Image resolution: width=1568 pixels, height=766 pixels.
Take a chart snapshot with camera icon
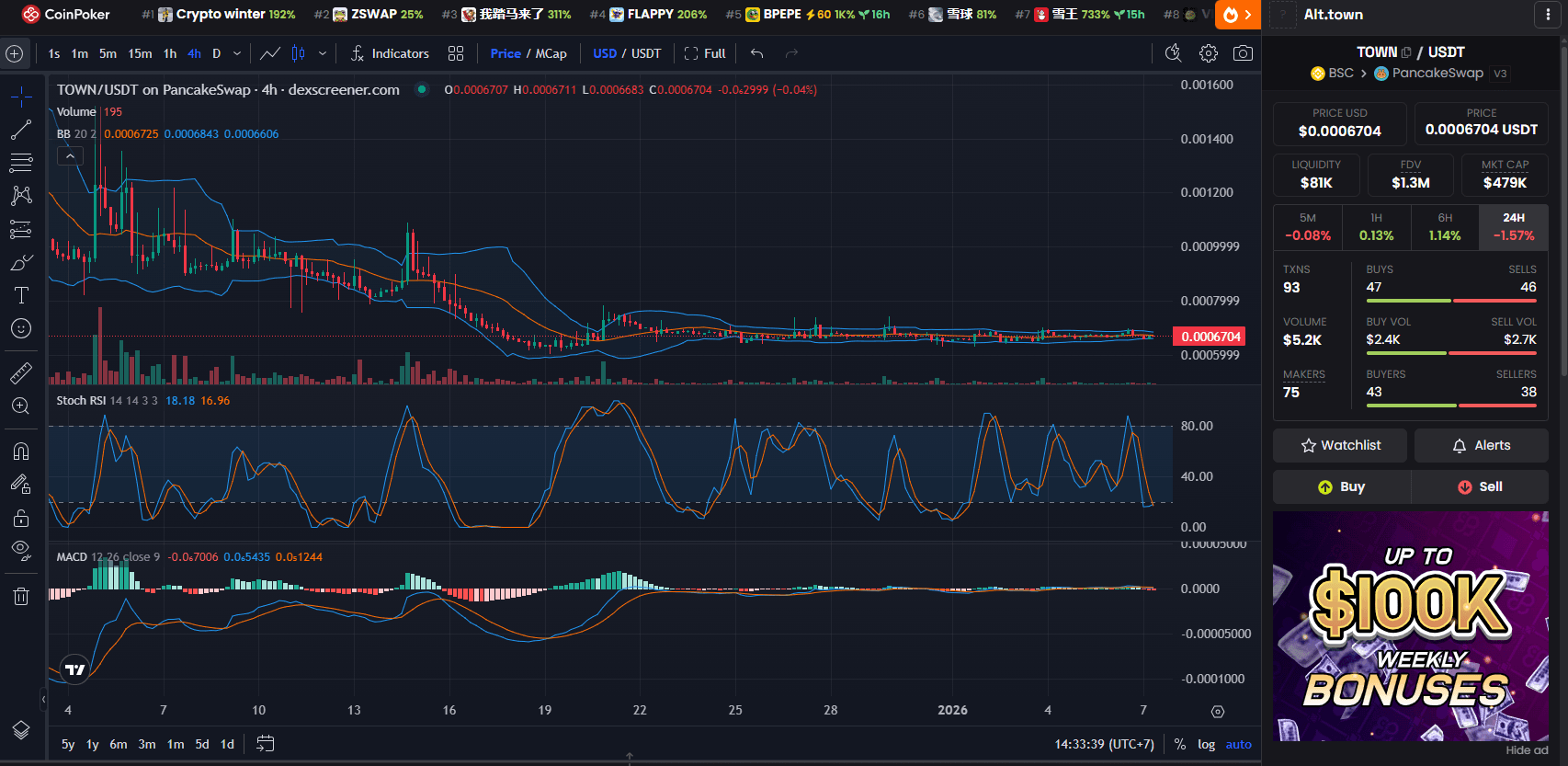point(1243,53)
